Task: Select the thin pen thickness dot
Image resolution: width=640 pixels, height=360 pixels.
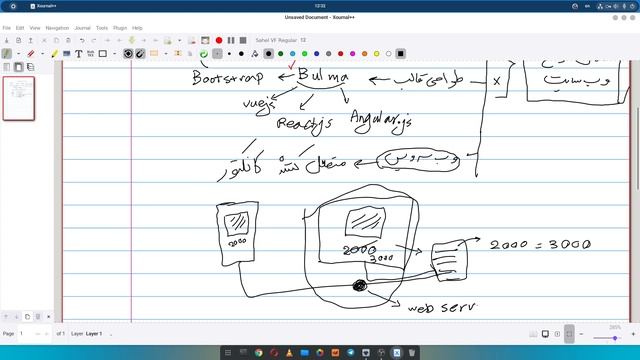Action: (229, 53)
